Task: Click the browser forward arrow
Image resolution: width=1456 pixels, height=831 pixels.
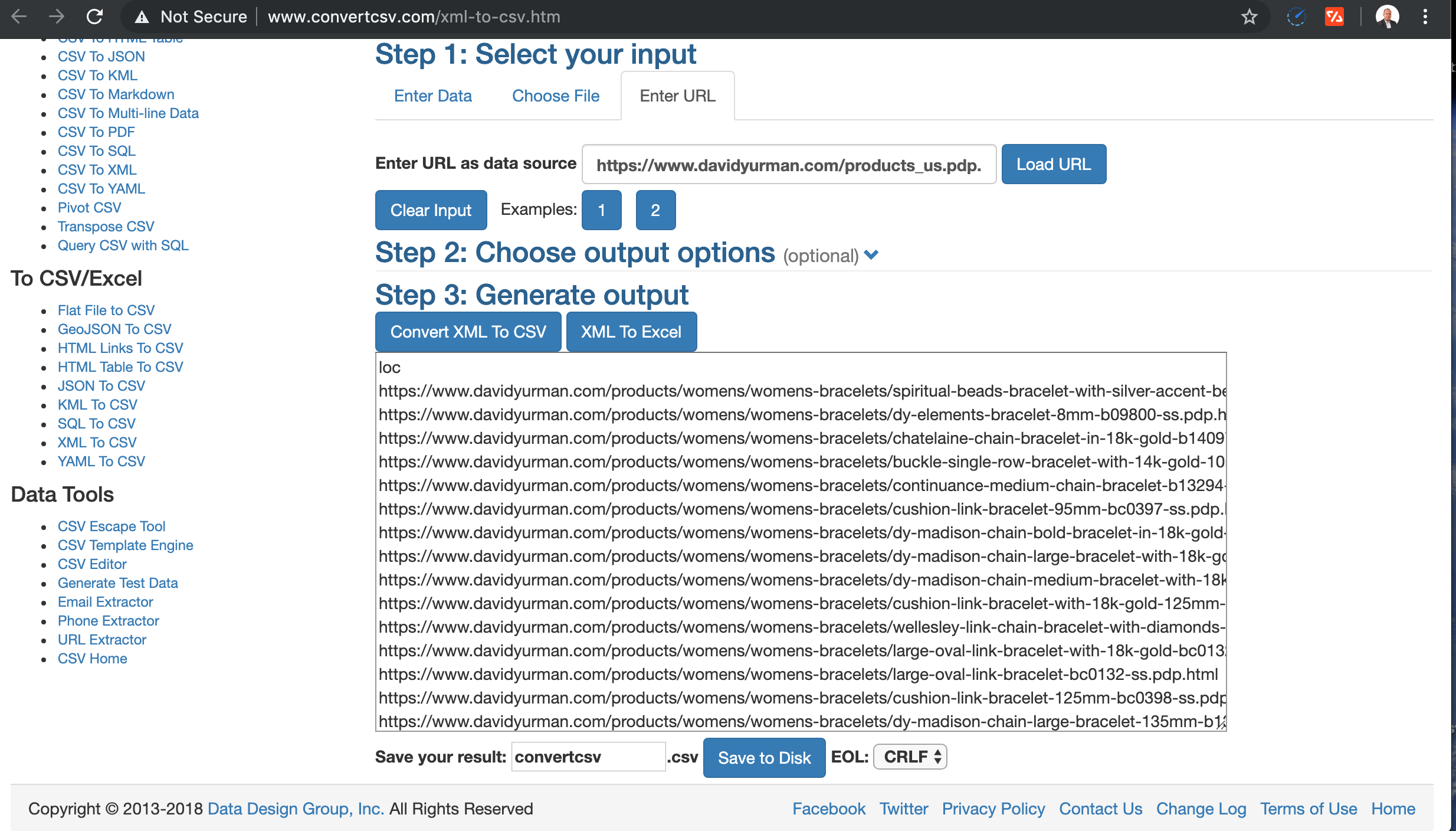Action: tap(57, 17)
